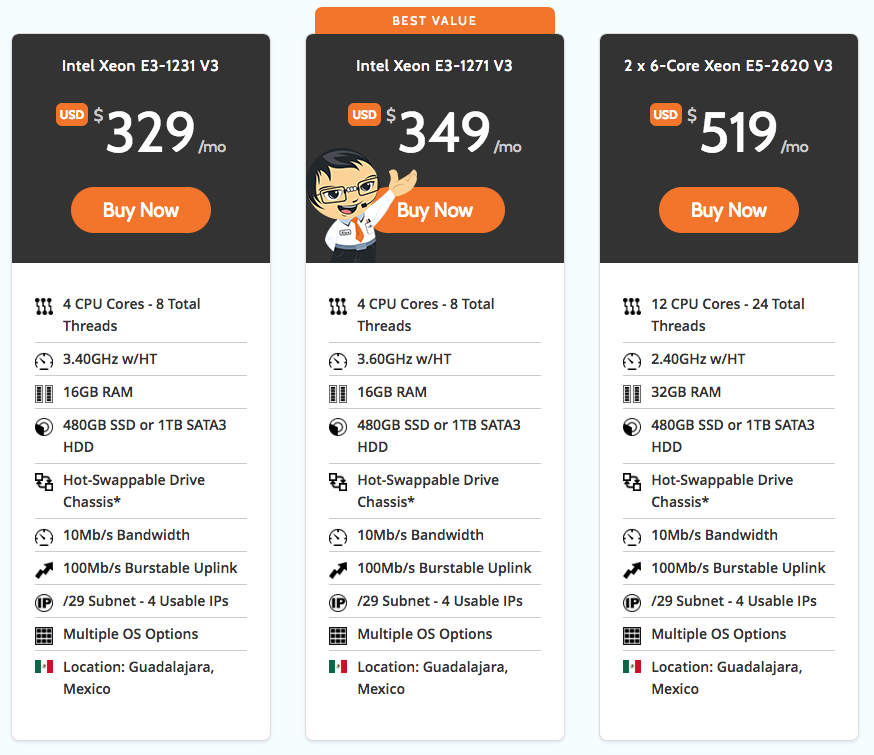The width and height of the screenshot is (874, 755).
Task: Click the CPU cores icon in E3-1231 plan
Action: [x=43, y=305]
